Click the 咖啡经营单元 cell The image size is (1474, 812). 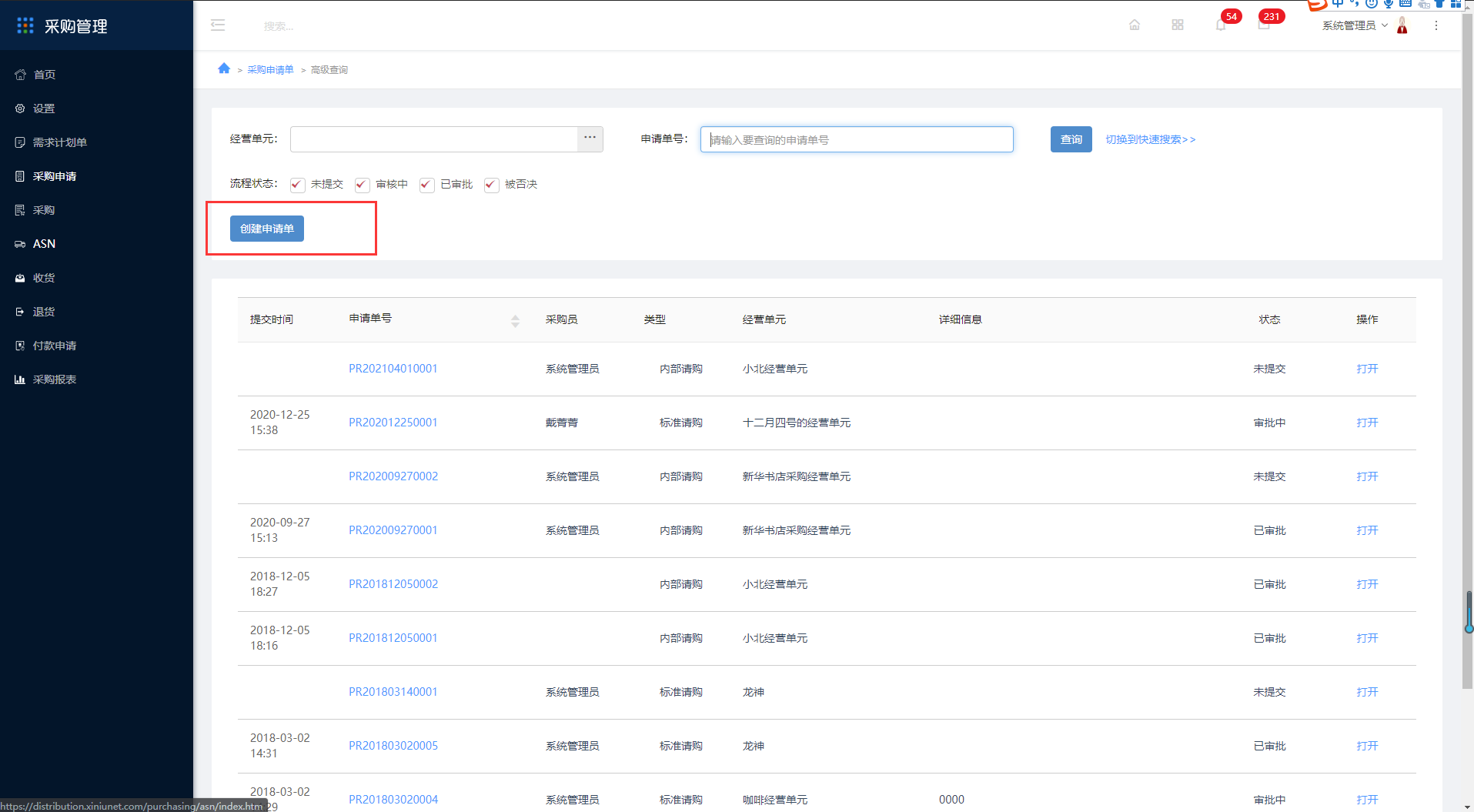(775, 800)
